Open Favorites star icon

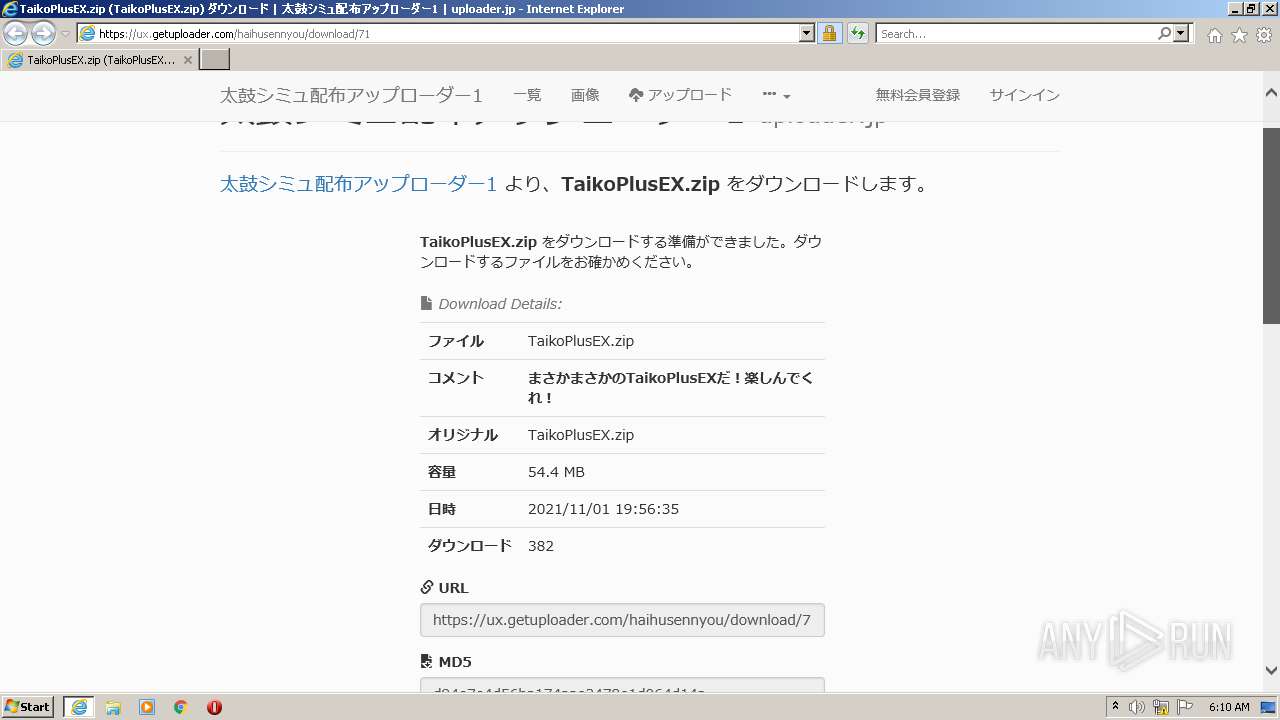pos(1239,35)
